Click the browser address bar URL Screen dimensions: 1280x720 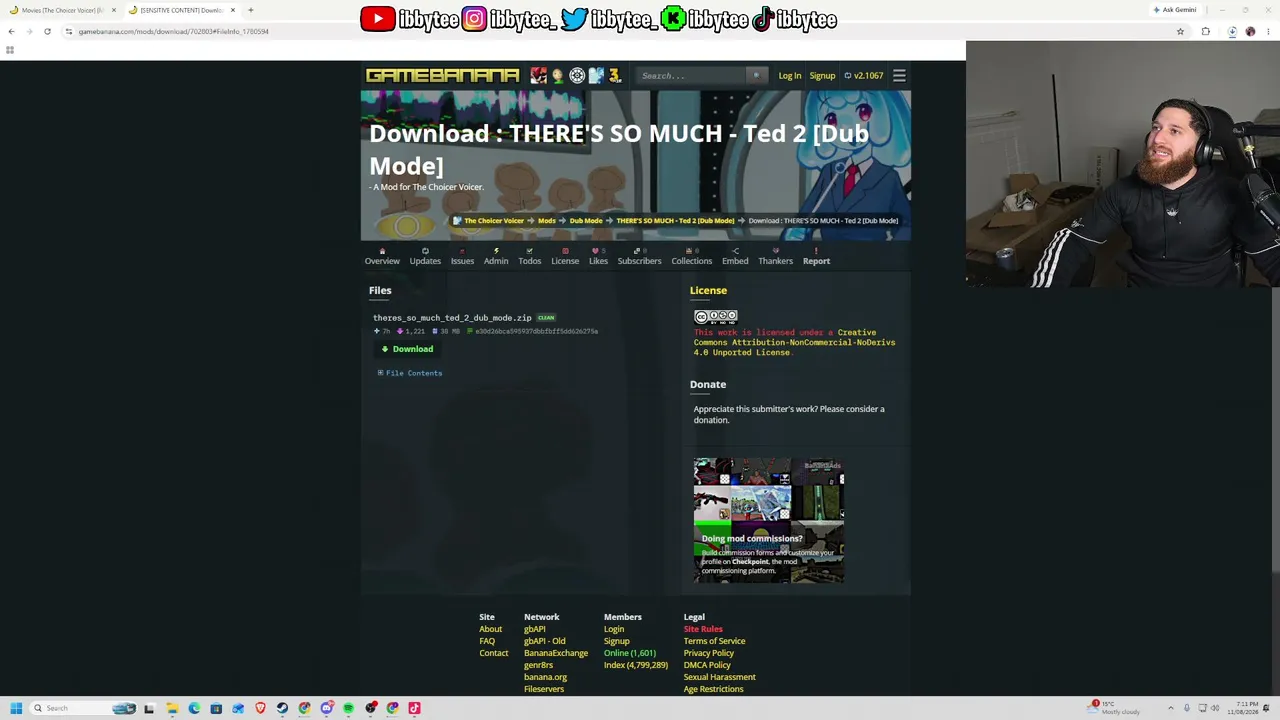173,31
